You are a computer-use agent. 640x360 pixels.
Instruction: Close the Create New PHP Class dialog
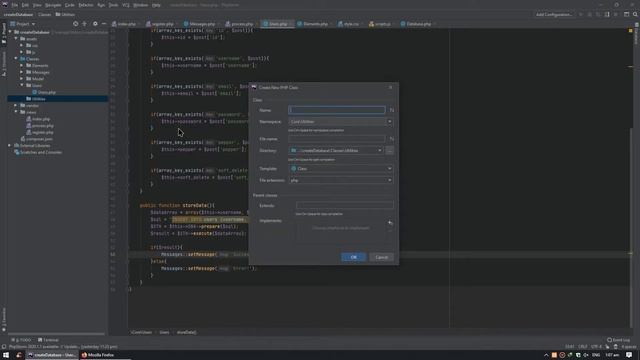pos(391,87)
